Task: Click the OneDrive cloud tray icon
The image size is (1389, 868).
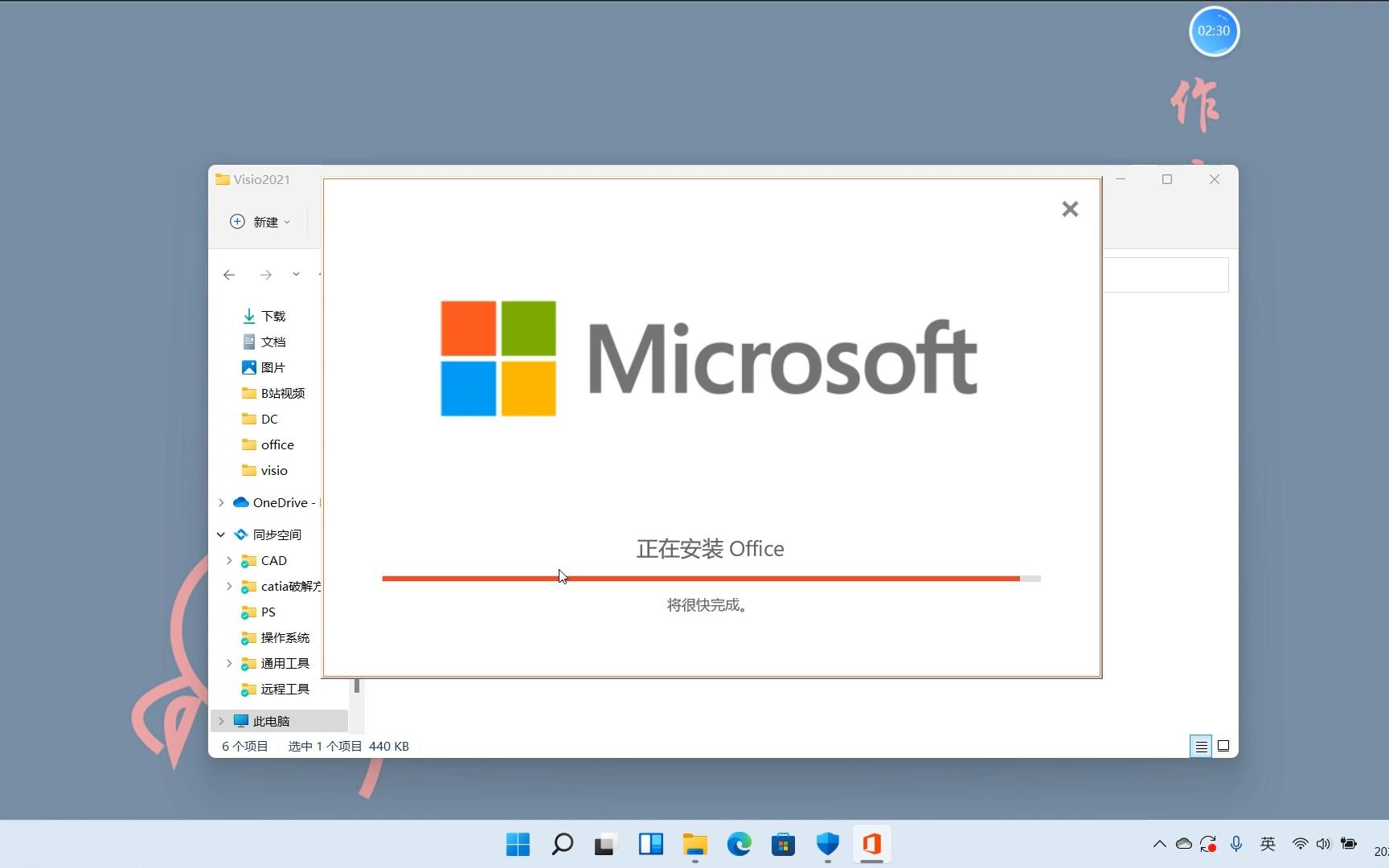Action: click(x=1184, y=844)
